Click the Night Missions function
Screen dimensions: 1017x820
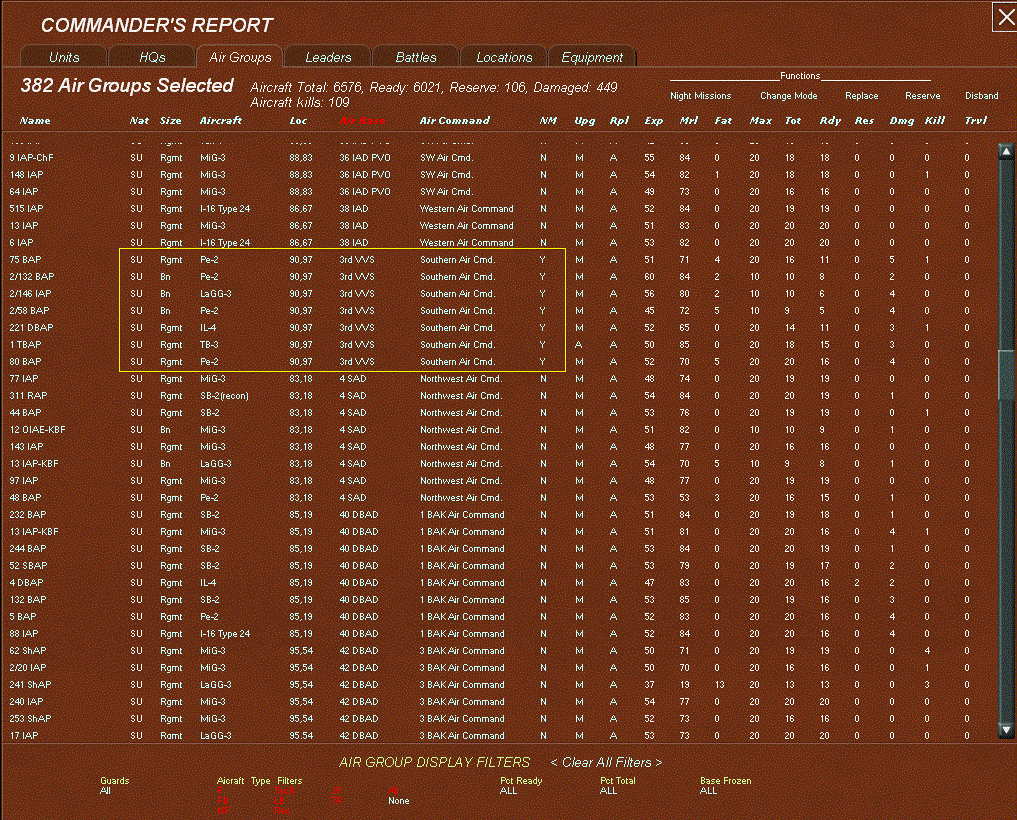pos(700,95)
